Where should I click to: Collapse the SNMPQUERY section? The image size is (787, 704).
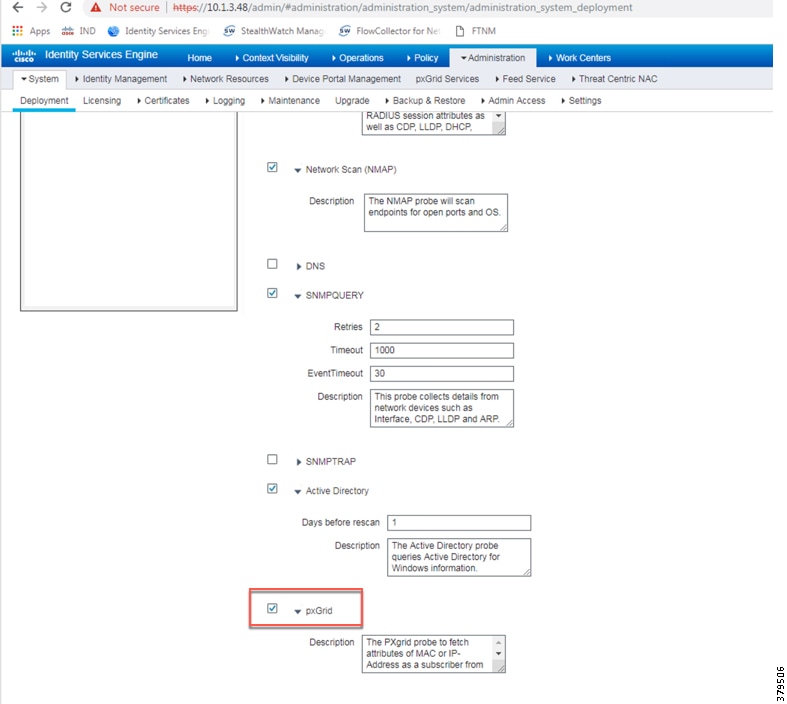[x=298, y=296]
